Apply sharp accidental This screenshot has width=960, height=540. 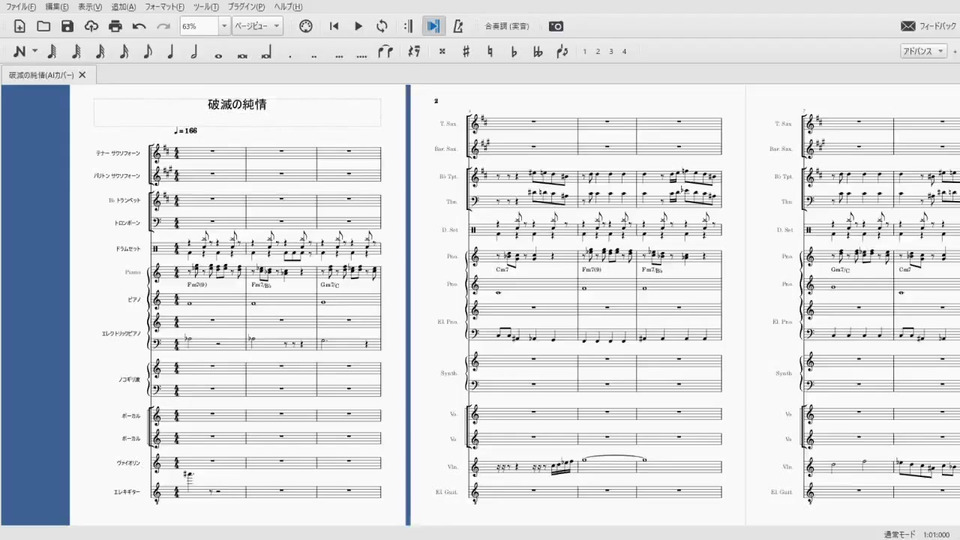466,51
